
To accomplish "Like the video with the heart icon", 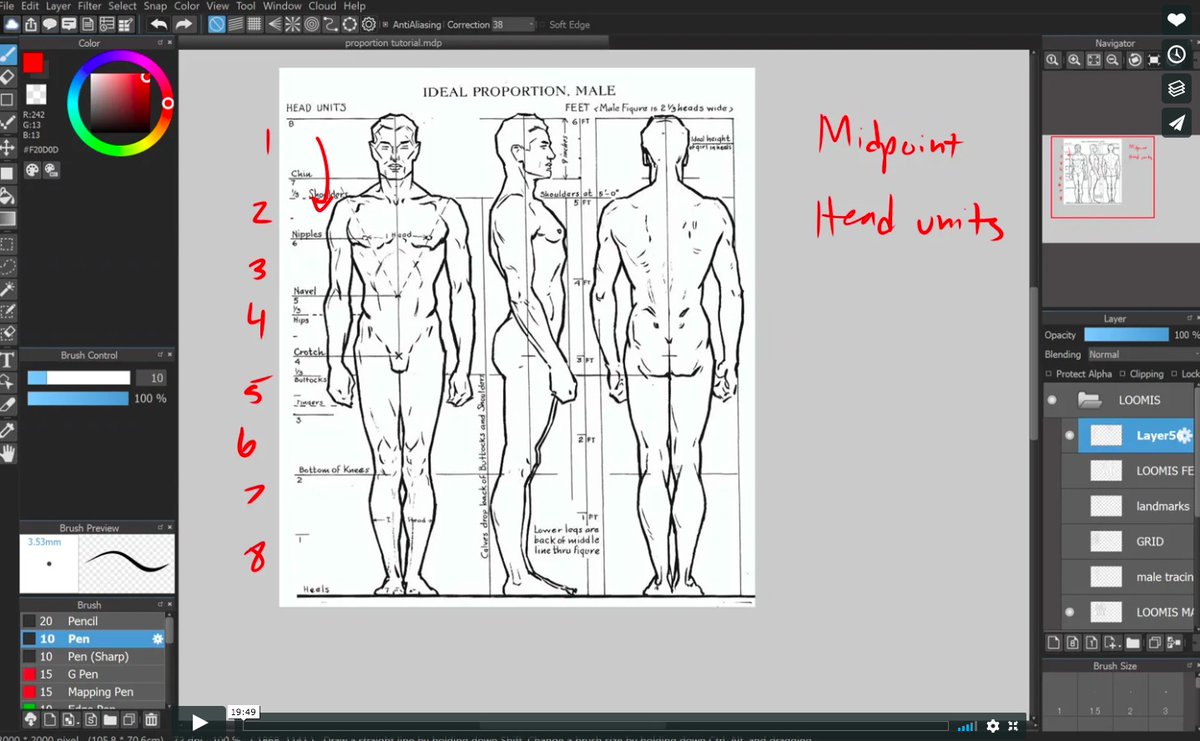I will [x=1176, y=20].
